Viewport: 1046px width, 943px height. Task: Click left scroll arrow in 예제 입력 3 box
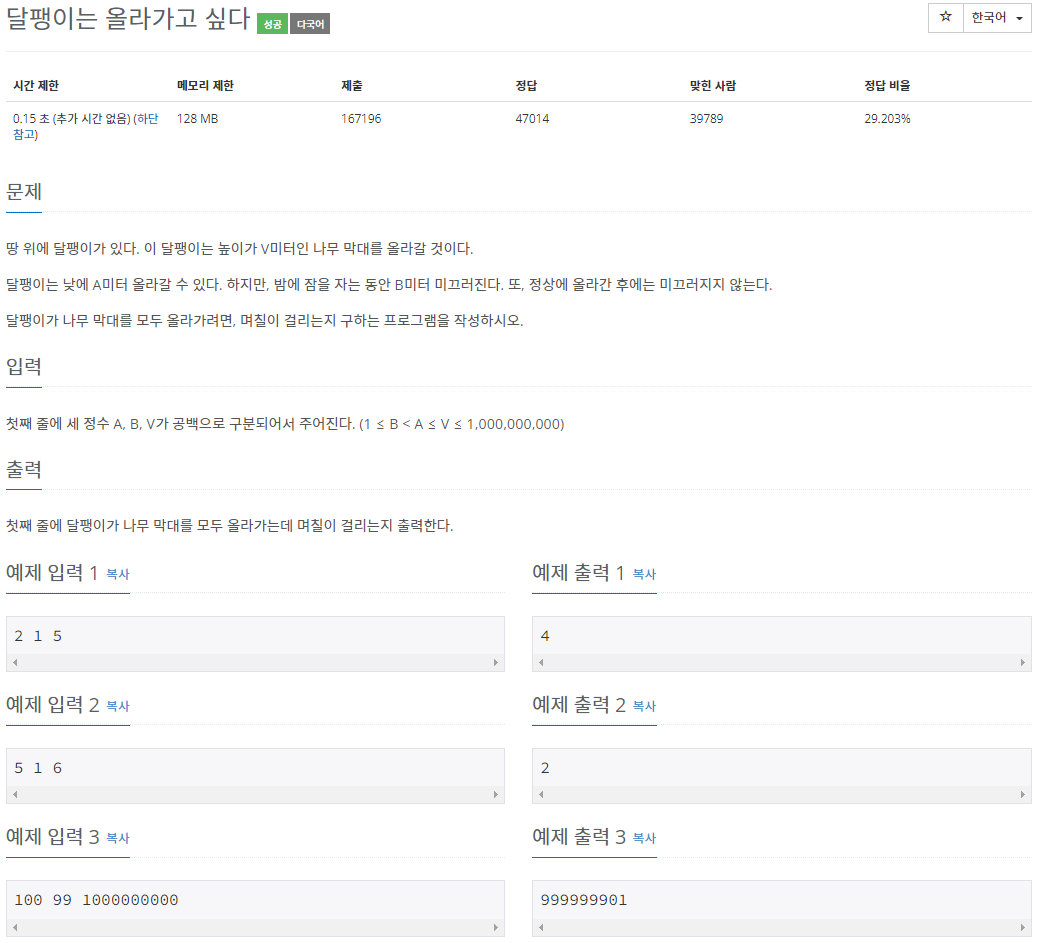tap(15, 927)
